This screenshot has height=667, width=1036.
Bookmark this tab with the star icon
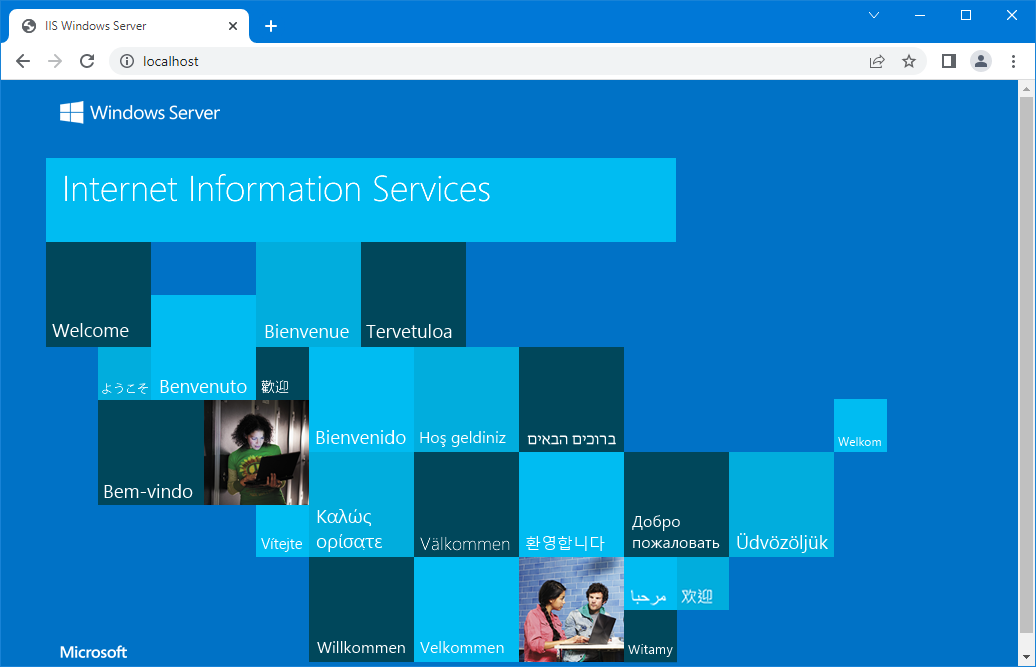click(x=909, y=61)
